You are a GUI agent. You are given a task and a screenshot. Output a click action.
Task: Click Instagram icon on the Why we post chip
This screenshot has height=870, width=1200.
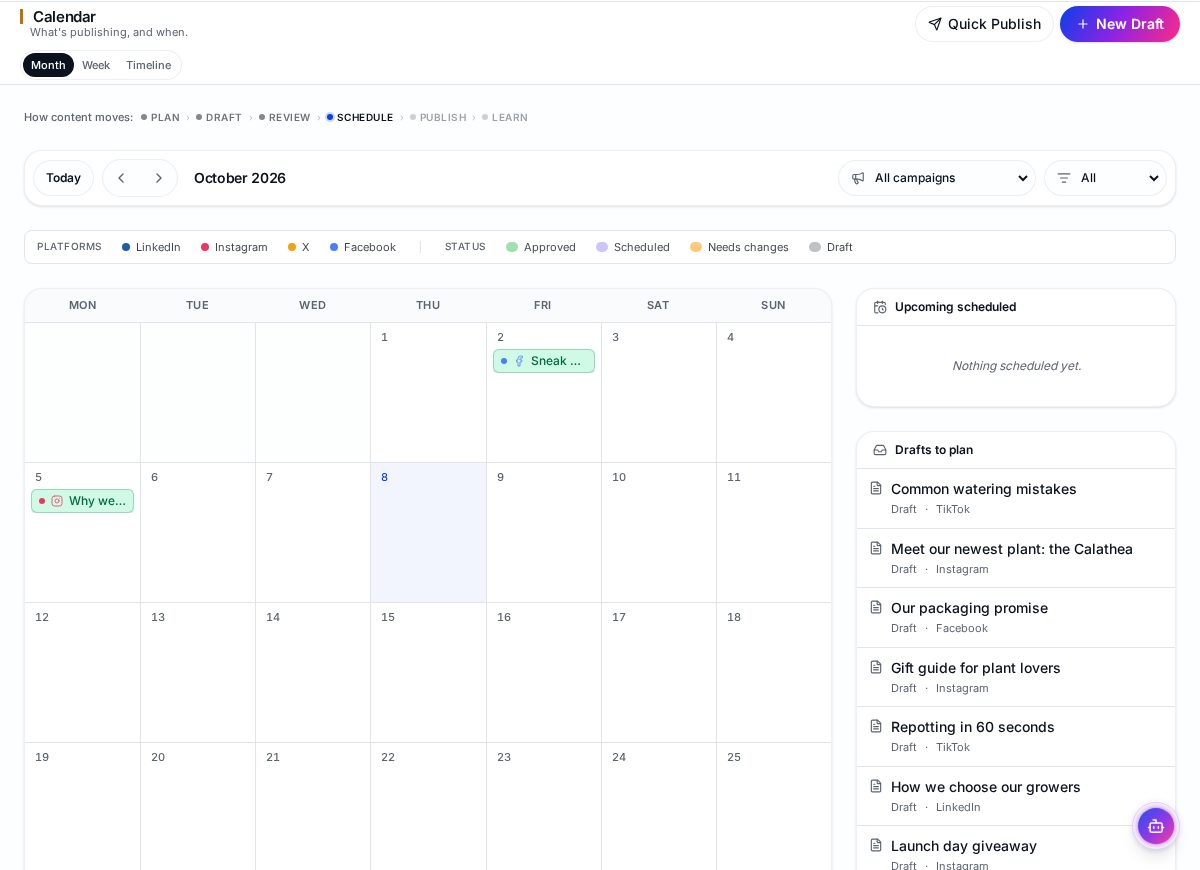57,501
